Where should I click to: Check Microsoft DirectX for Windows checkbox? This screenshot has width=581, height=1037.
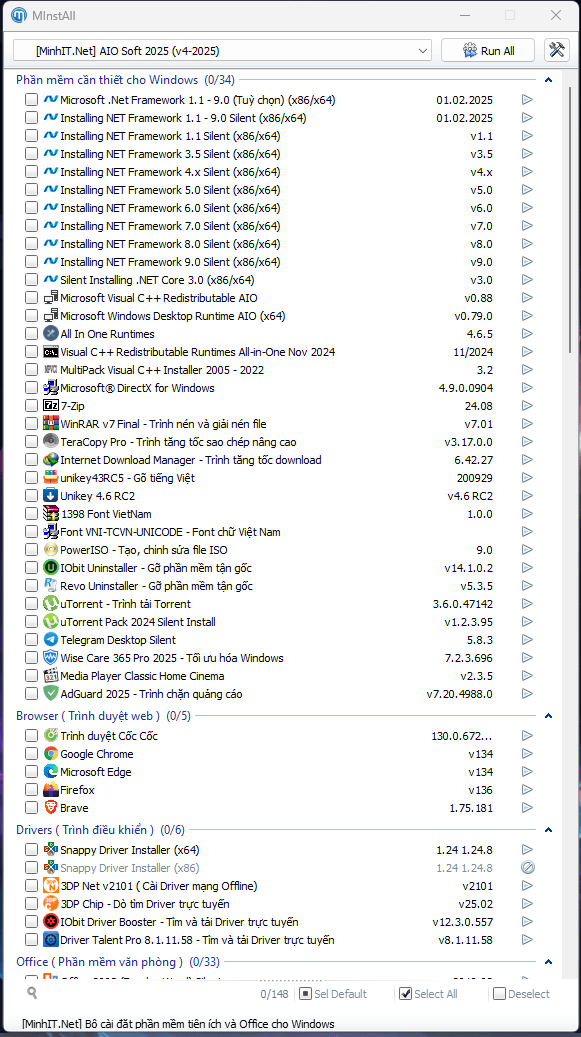31,388
